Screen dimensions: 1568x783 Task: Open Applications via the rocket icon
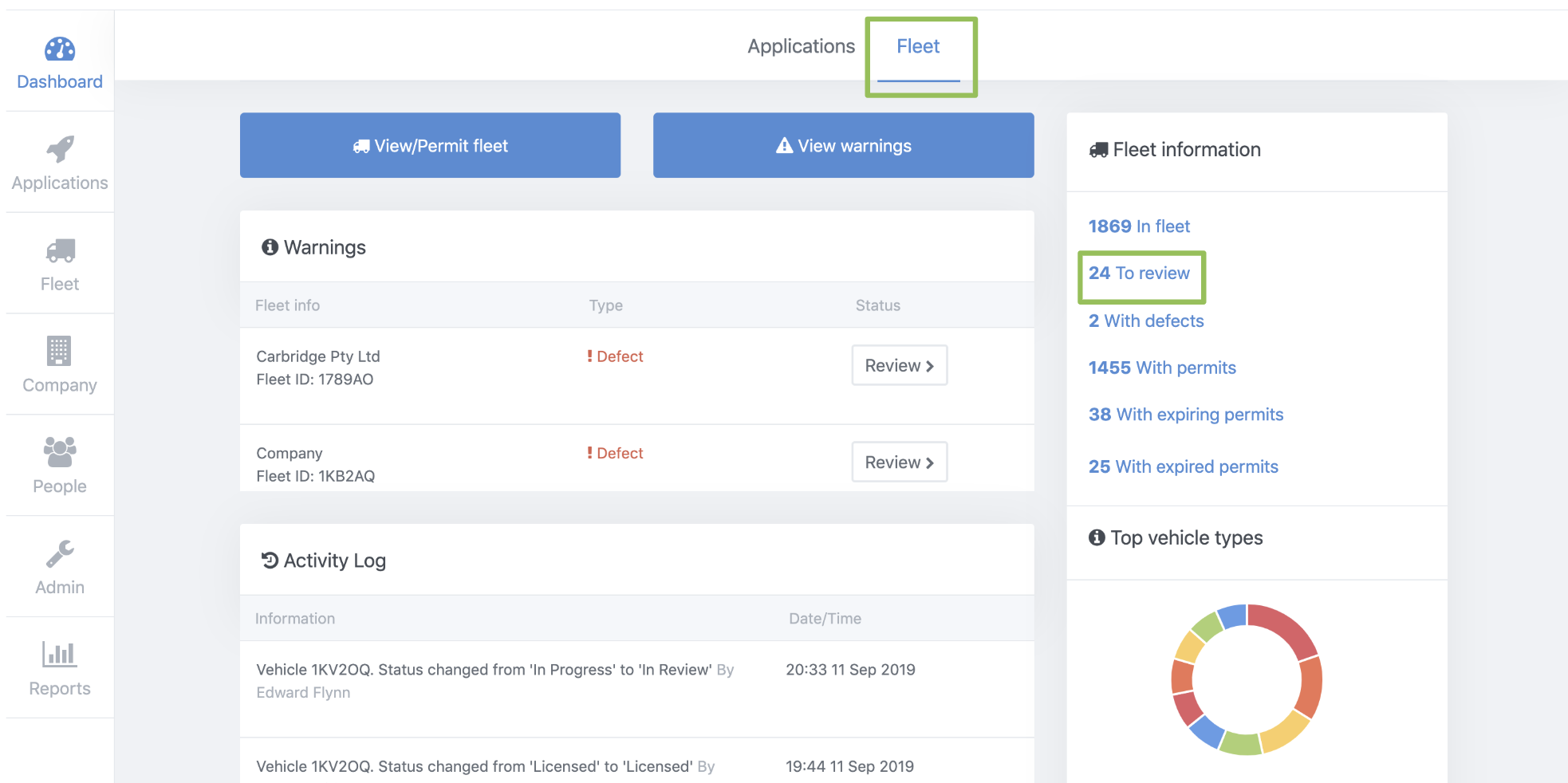pyautogui.click(x=60, y=149)
